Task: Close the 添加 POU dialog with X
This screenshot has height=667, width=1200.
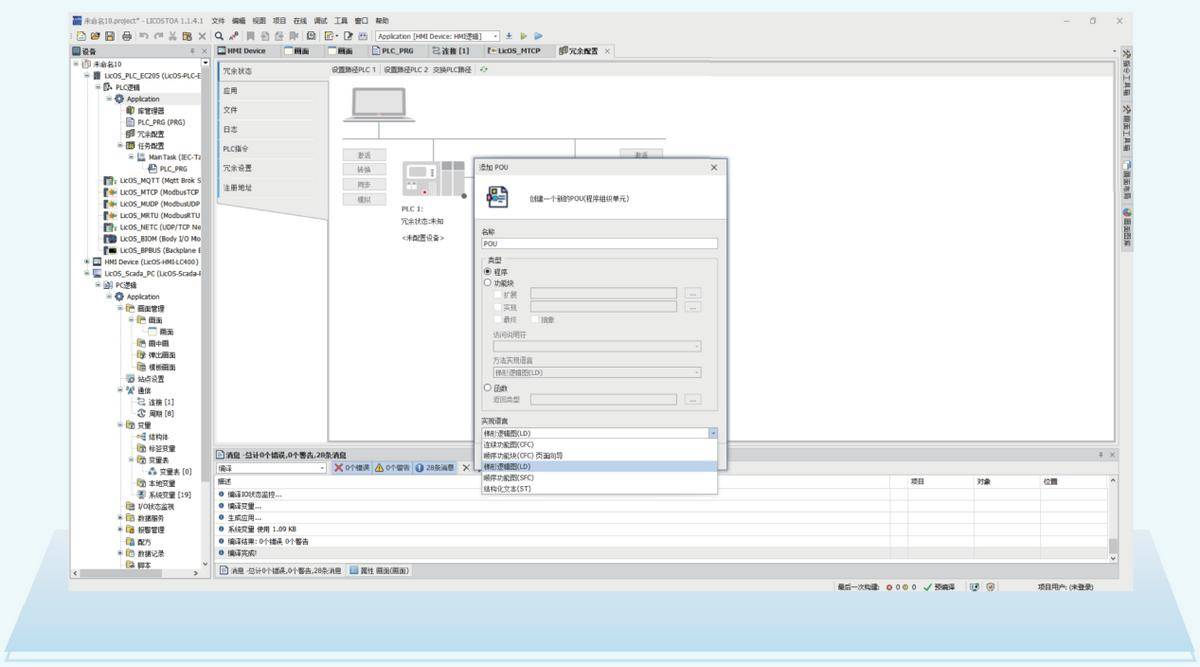Action: click(x=713, y=168)
